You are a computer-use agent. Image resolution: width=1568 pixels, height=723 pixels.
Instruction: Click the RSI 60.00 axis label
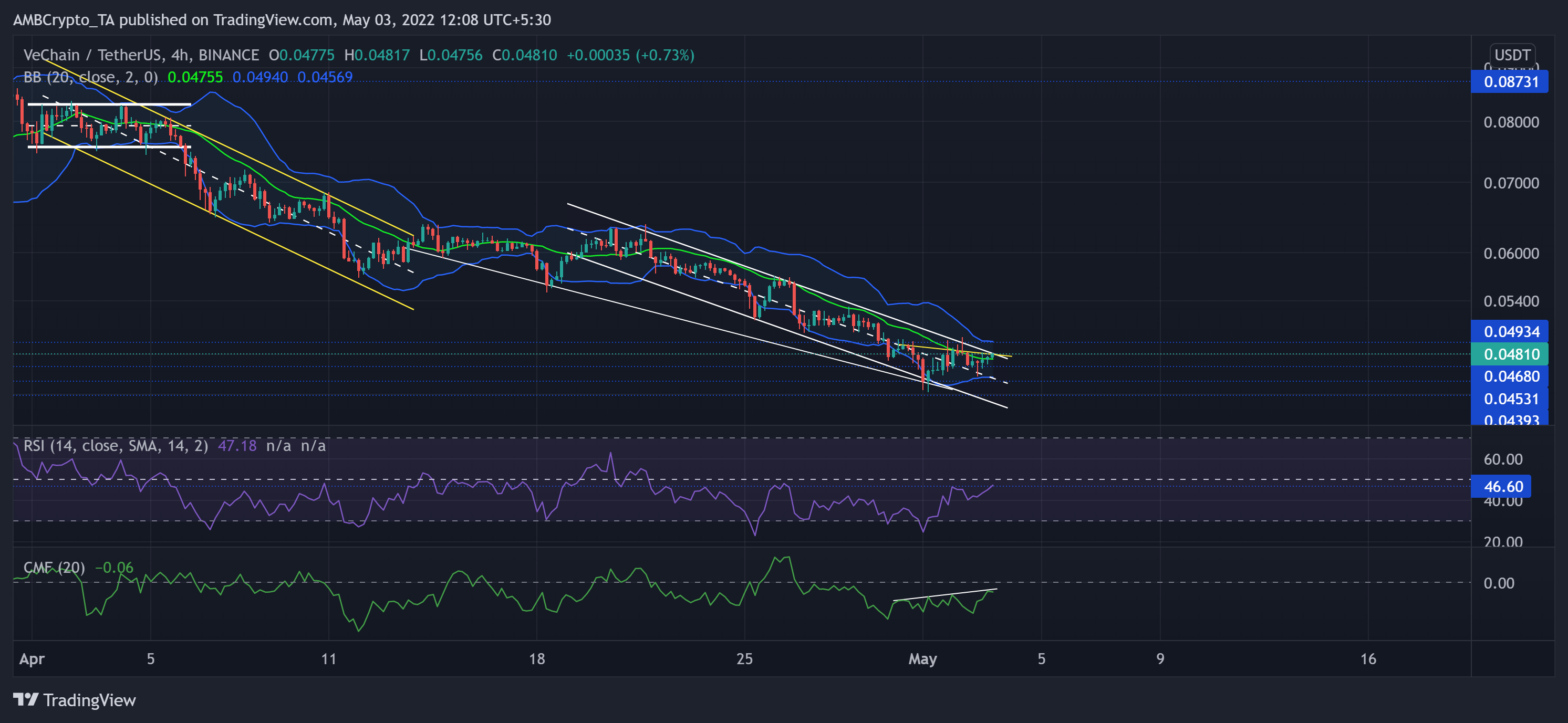coord(1503,459)
